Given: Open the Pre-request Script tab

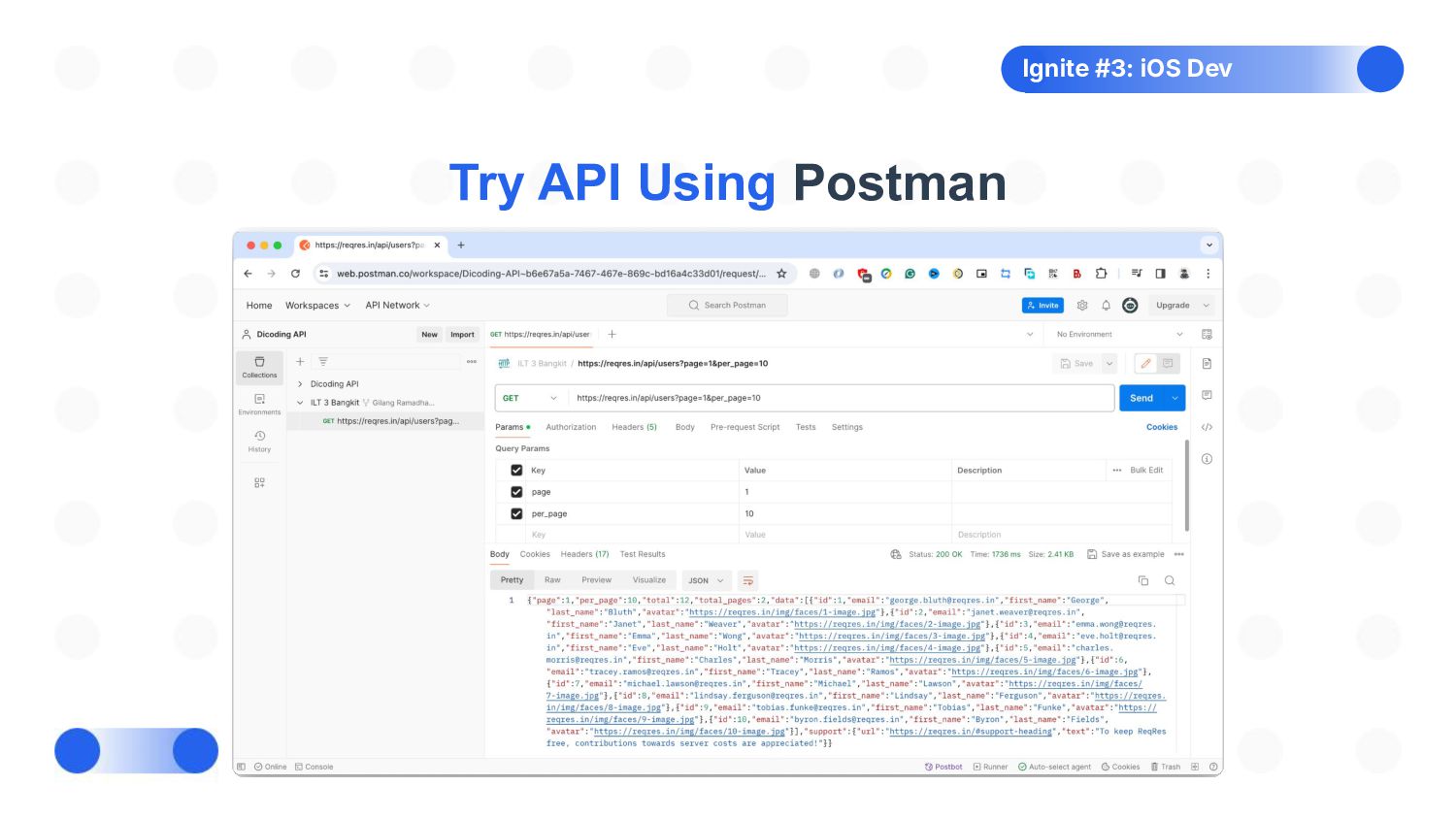Looking at the screenshot, I should tap(745, 427).
